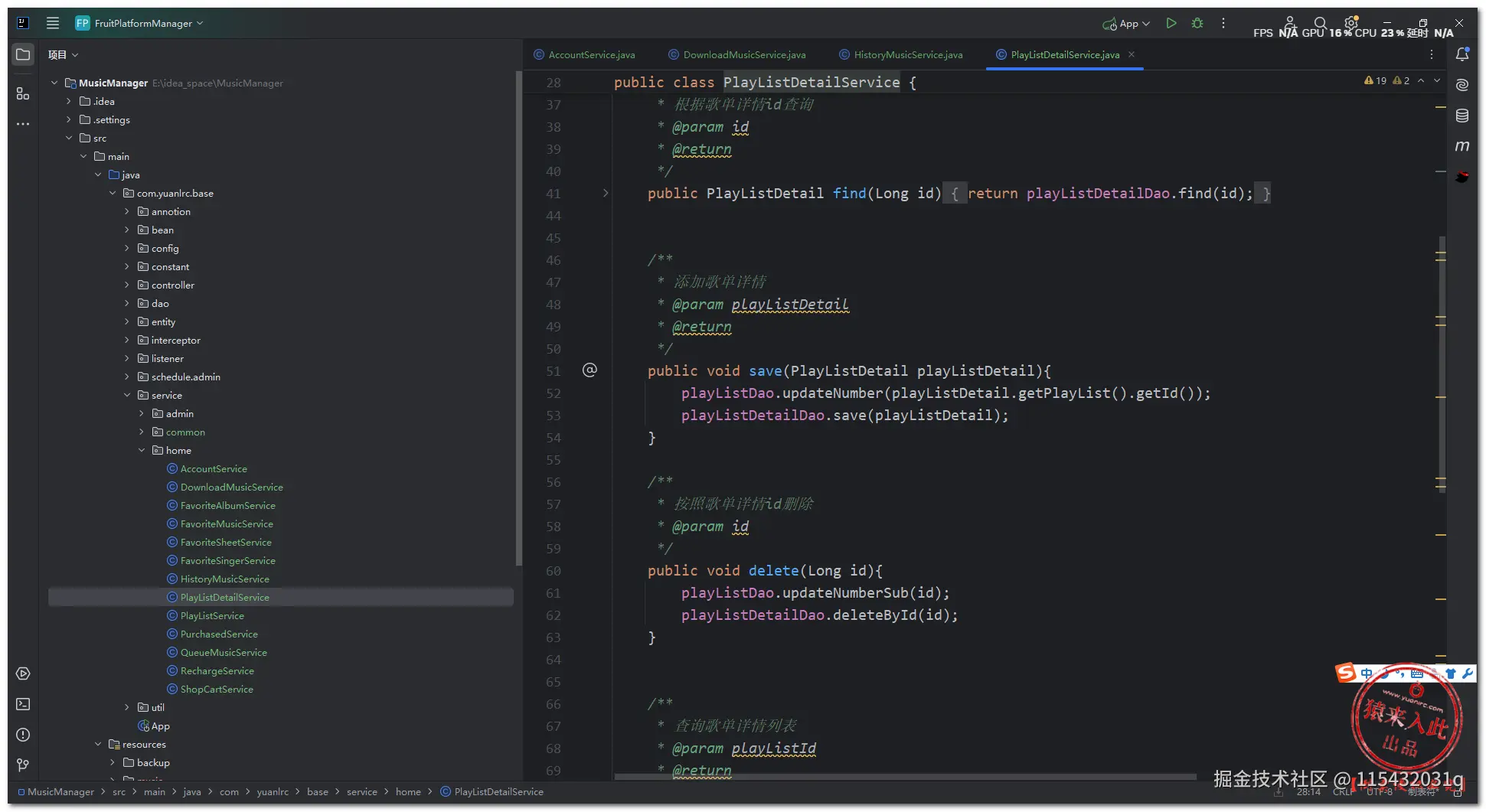This screenshot has height=812, width=1486.
Task: Click the Run button in the toolbar
Action: click(x=1171, y=23)
